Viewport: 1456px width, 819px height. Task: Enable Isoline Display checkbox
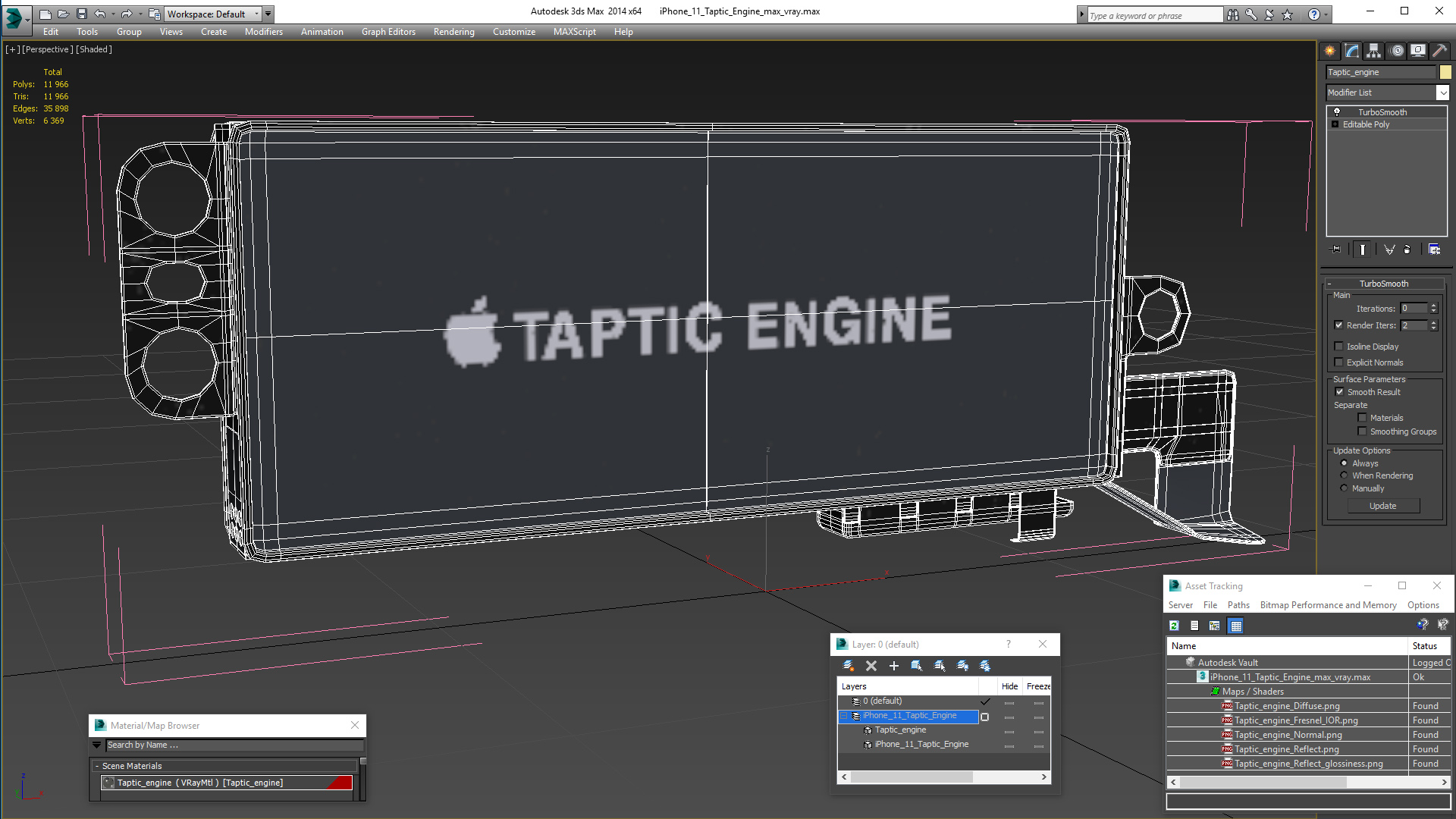[x=1338, y=347]
